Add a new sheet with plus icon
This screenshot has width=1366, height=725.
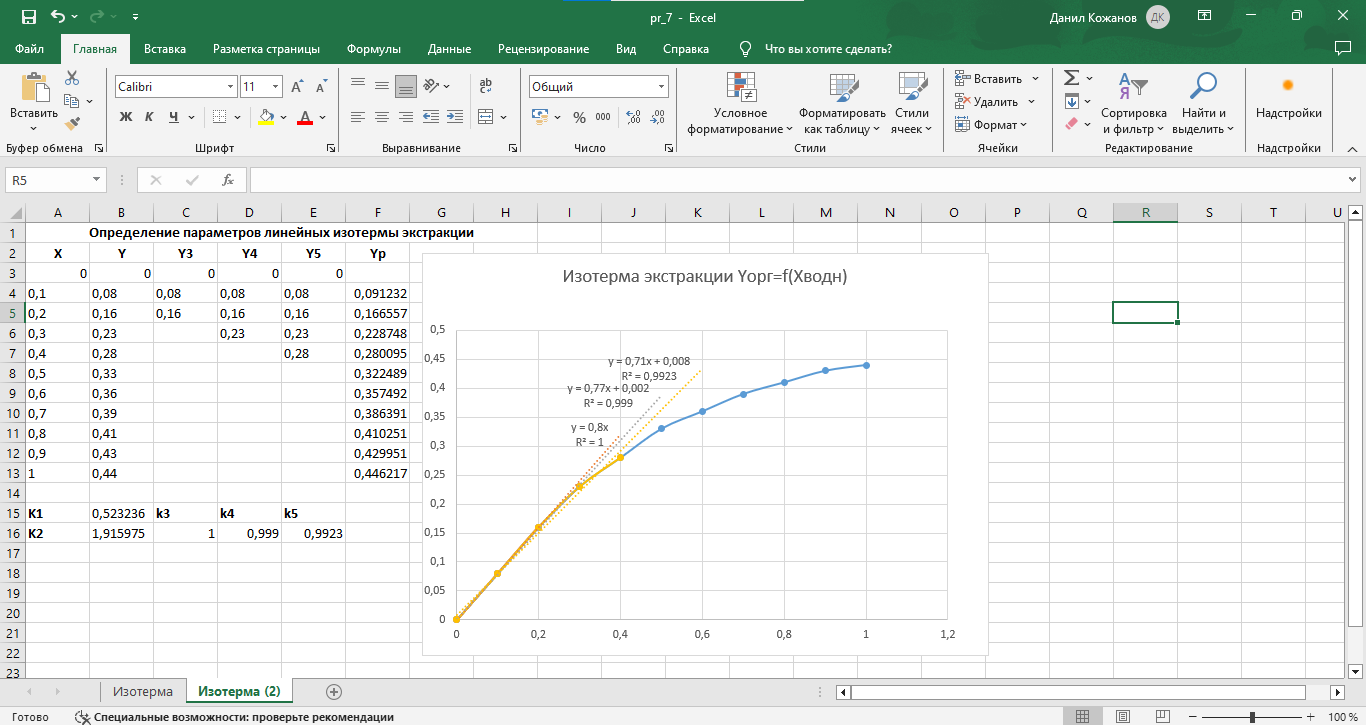point(334,692)
